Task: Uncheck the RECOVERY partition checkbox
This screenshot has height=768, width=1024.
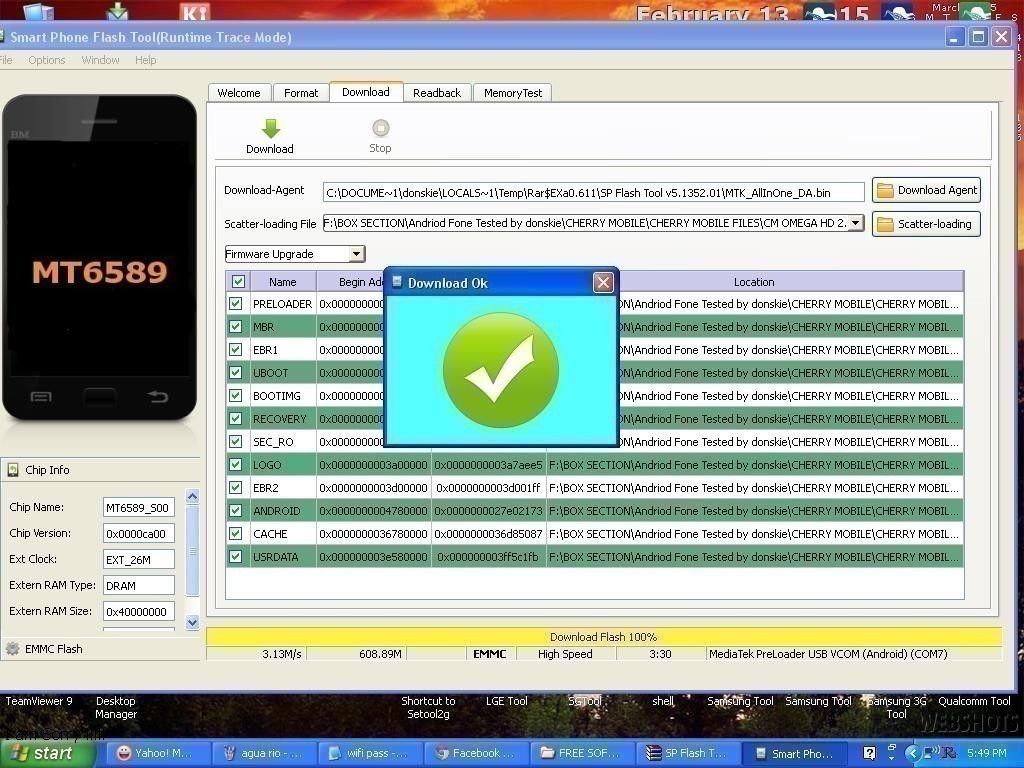Action: (x=236, y=419)
